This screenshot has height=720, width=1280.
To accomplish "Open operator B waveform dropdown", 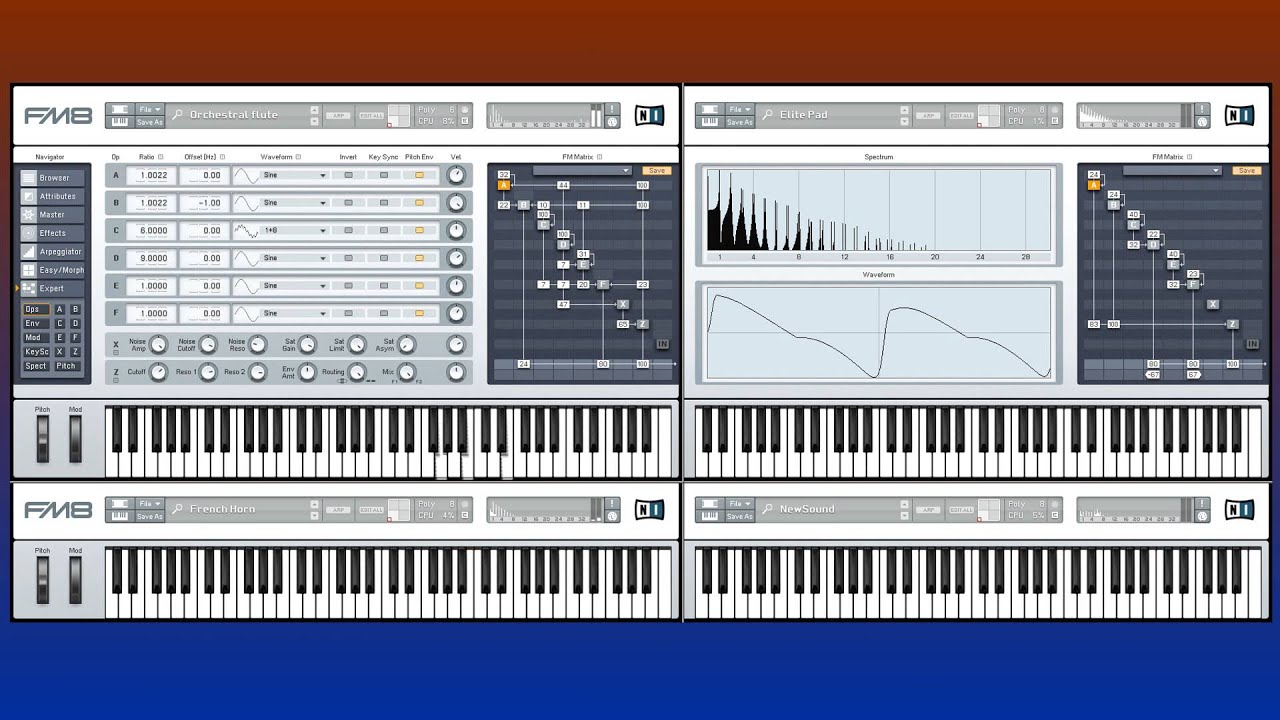I will pos(294,203).
